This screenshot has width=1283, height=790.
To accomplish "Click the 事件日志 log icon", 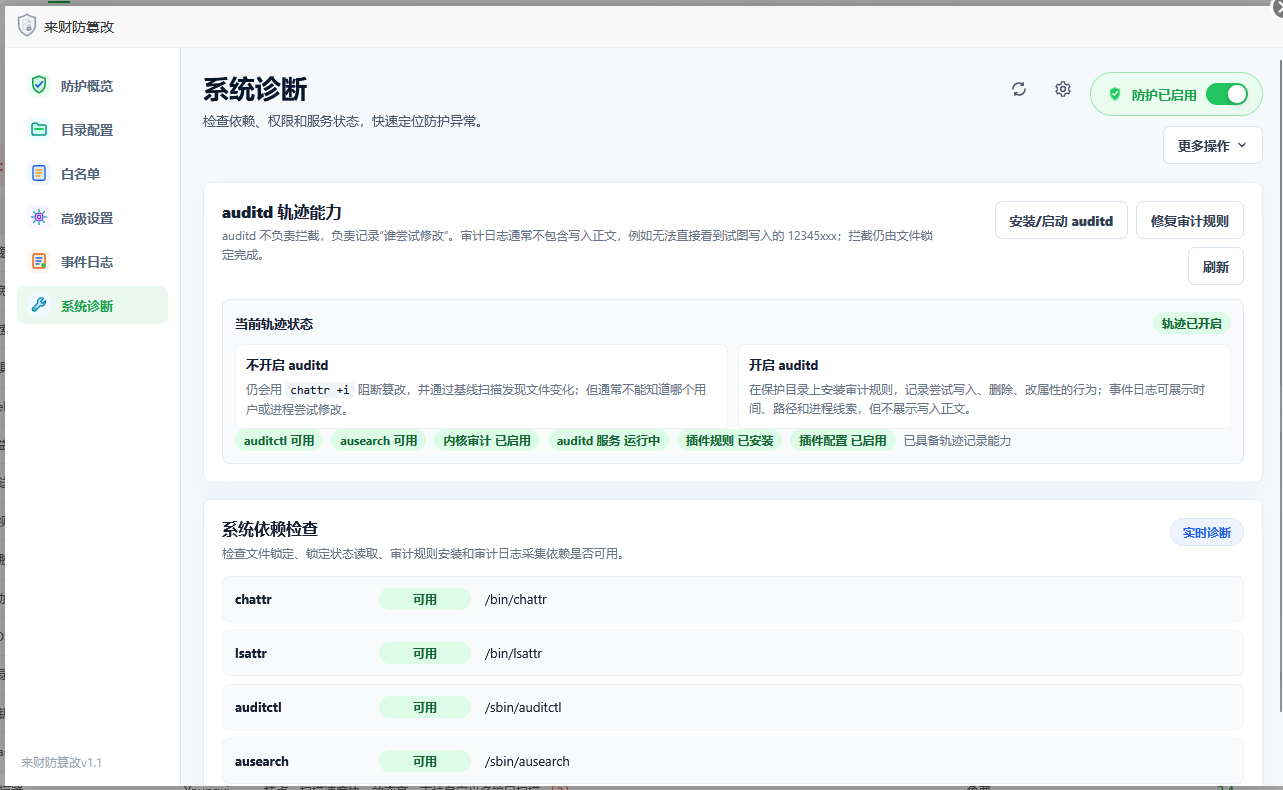I will (39, 261).
